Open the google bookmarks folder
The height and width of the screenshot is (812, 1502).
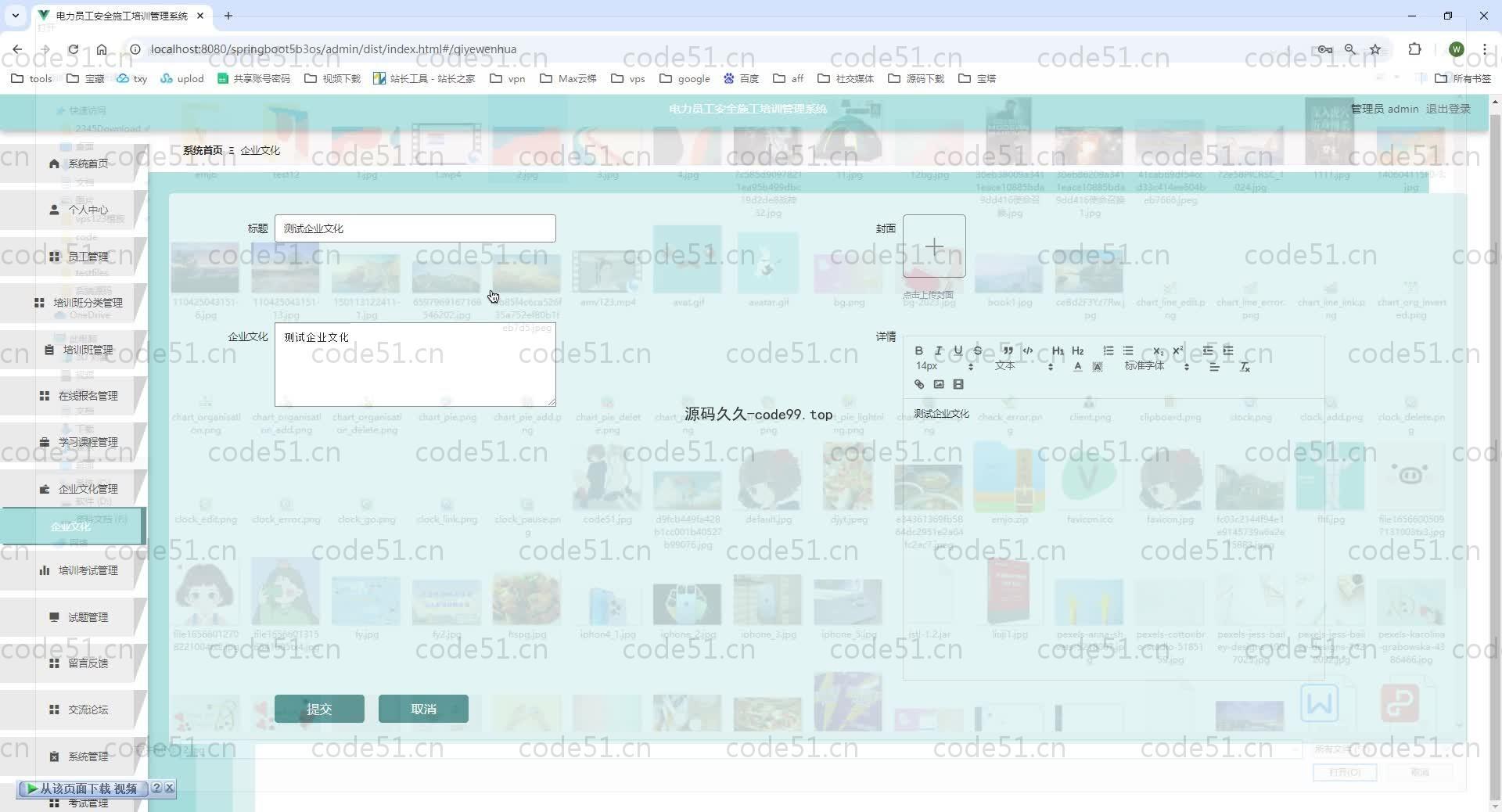(685, 78)
